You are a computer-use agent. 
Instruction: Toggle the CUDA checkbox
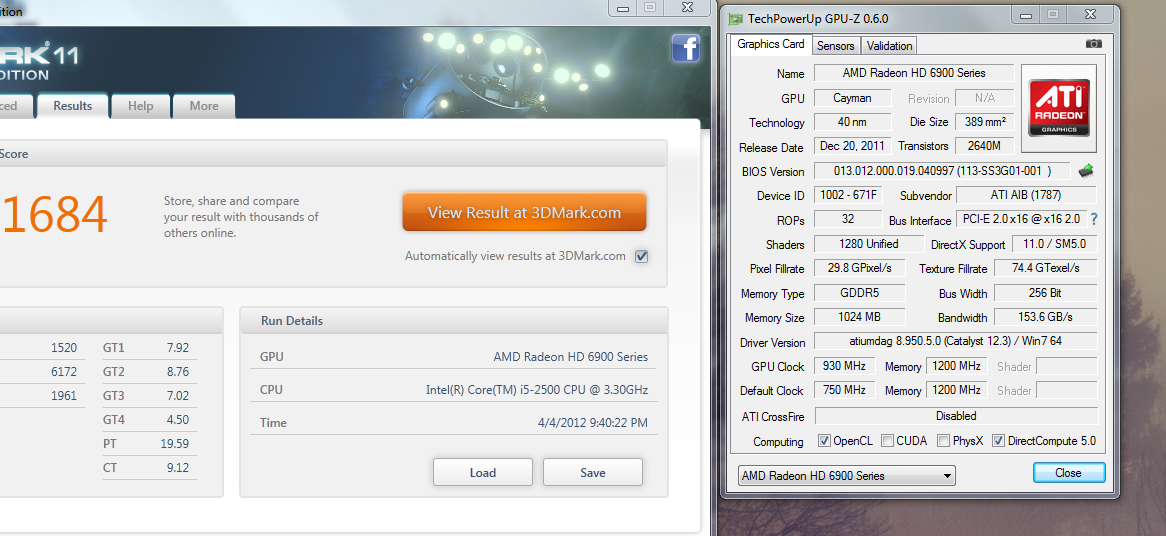pyautogui.click(x=887, y=441)
